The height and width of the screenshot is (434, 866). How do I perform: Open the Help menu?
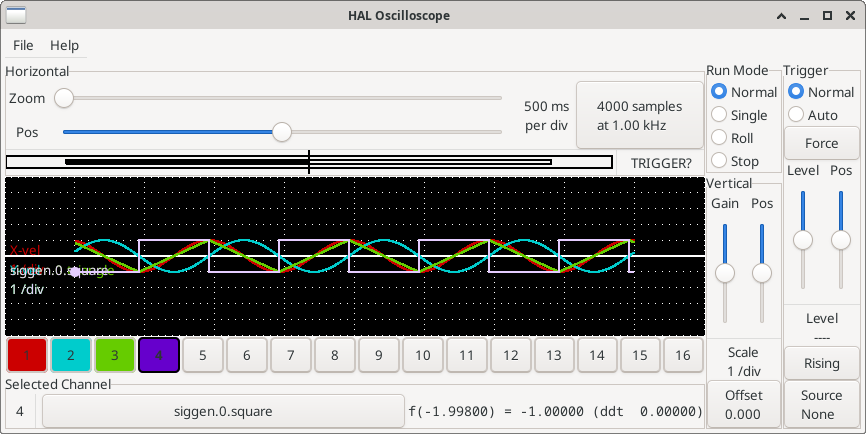64,45
